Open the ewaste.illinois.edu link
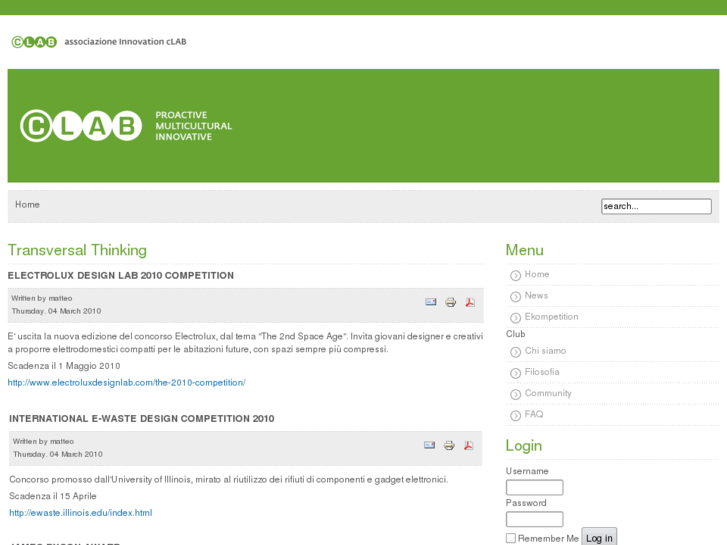The height and width of the screenshot is (545, 727). (x=81, y=513)
